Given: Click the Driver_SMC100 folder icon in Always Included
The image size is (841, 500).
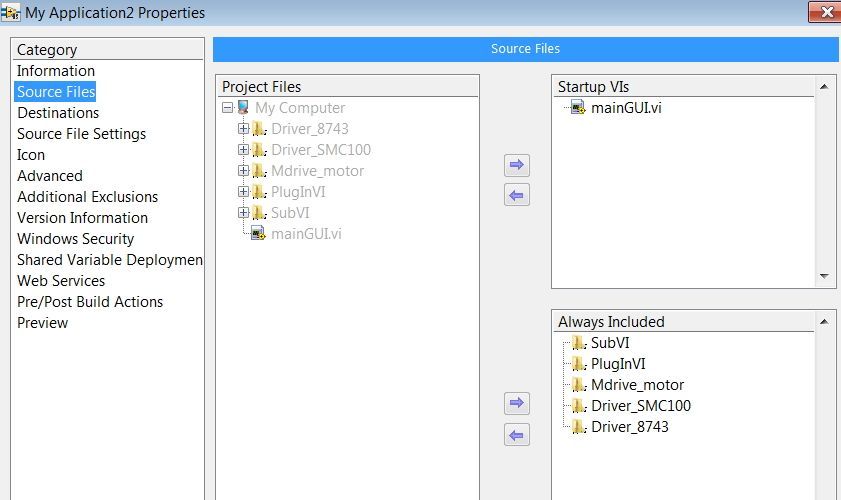Looking at the screenshot, I should tap(579, 406).
